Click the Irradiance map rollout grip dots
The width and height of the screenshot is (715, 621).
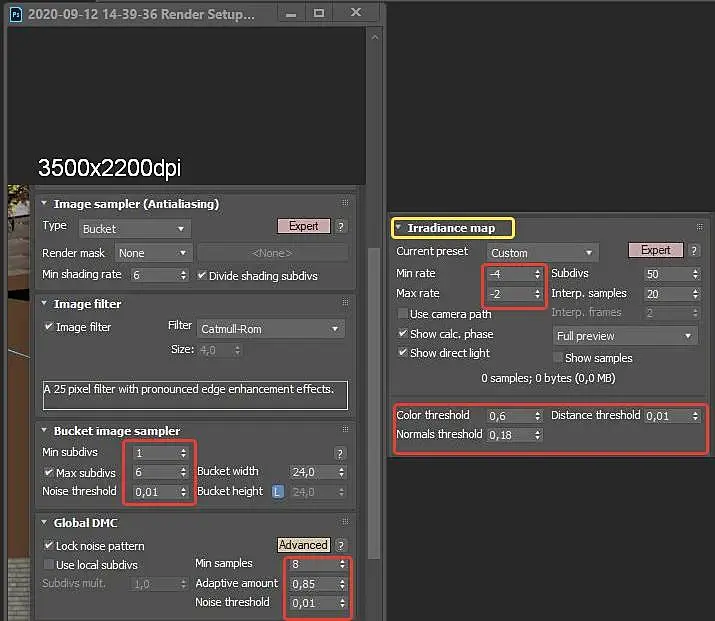[x=699, y=227]
